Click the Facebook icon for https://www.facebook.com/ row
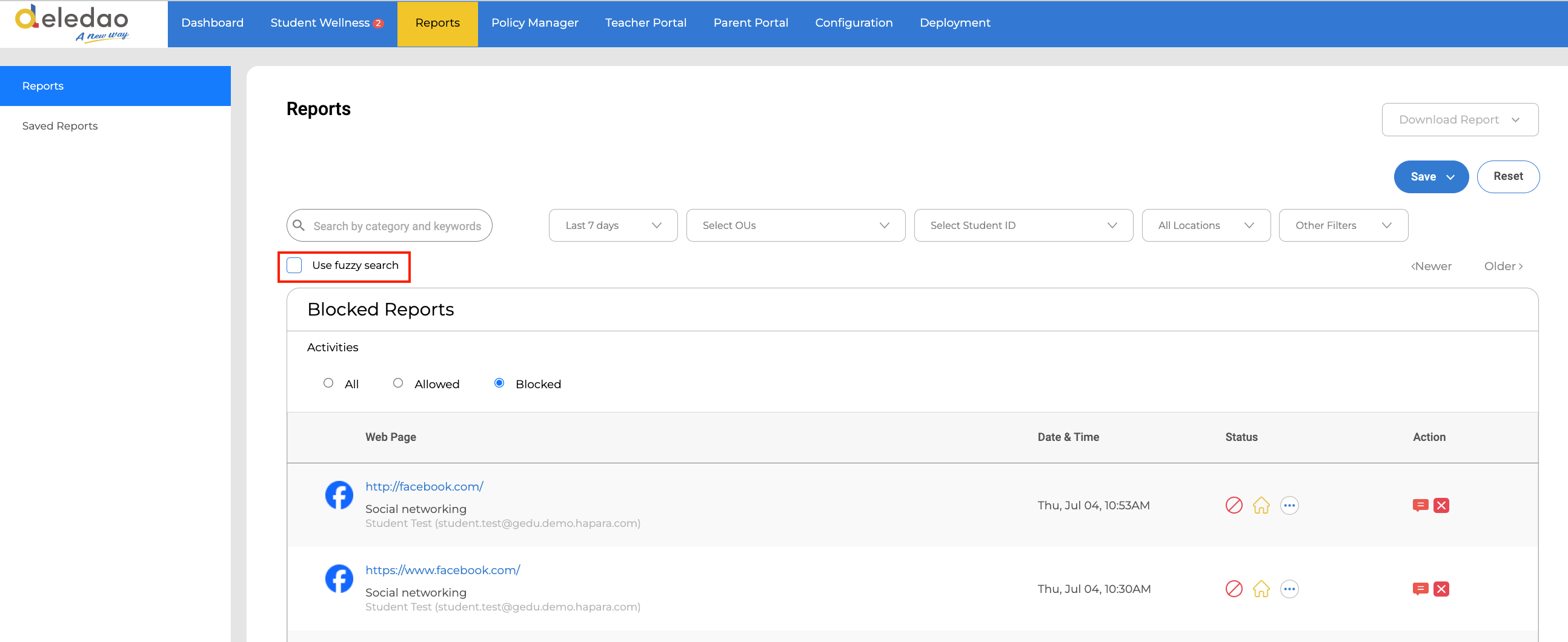 point(339,578)
